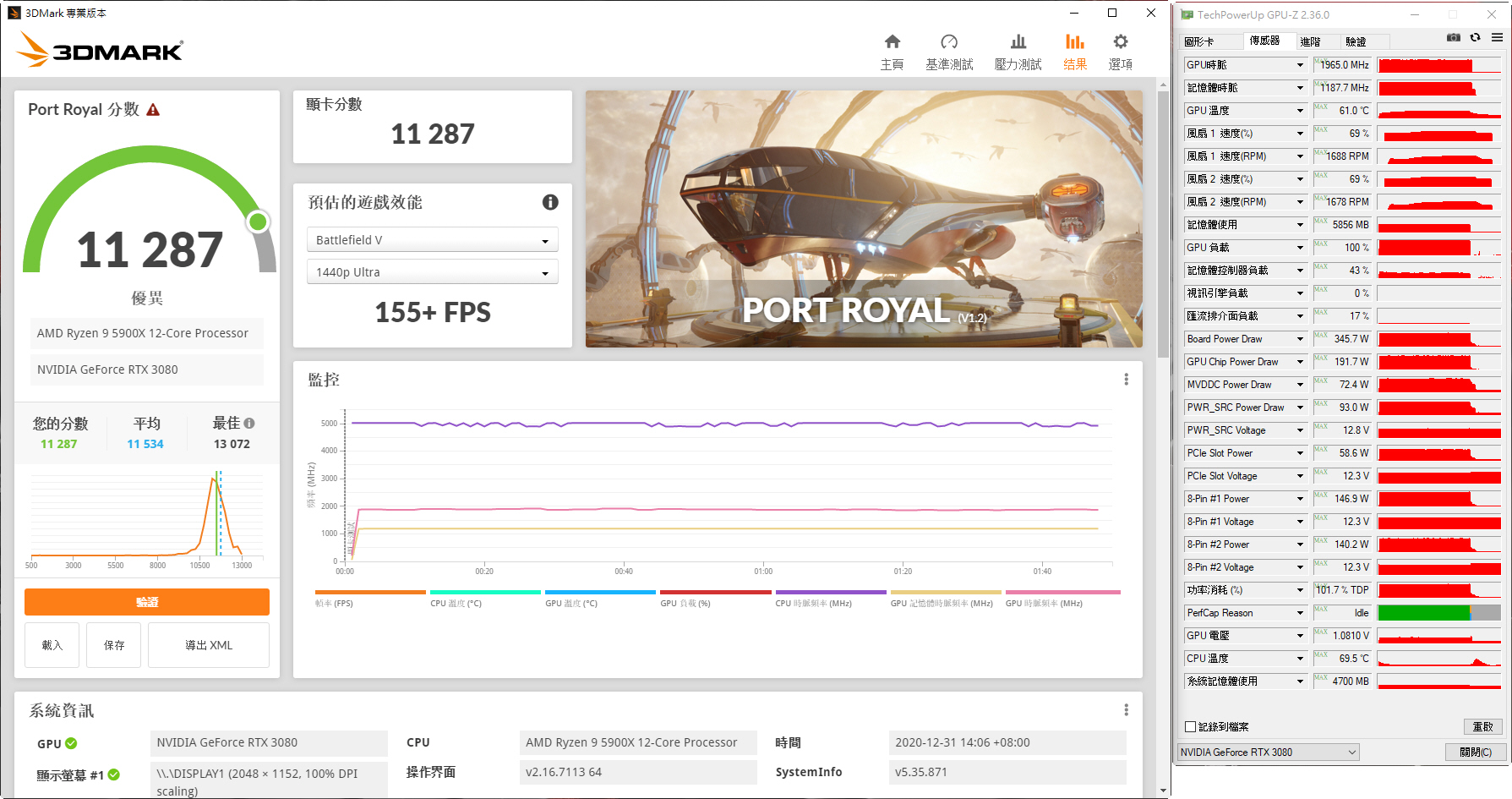Open the 結果 results chart icon
Screen dimensions: 1512x799
(x=1075, y=41)
